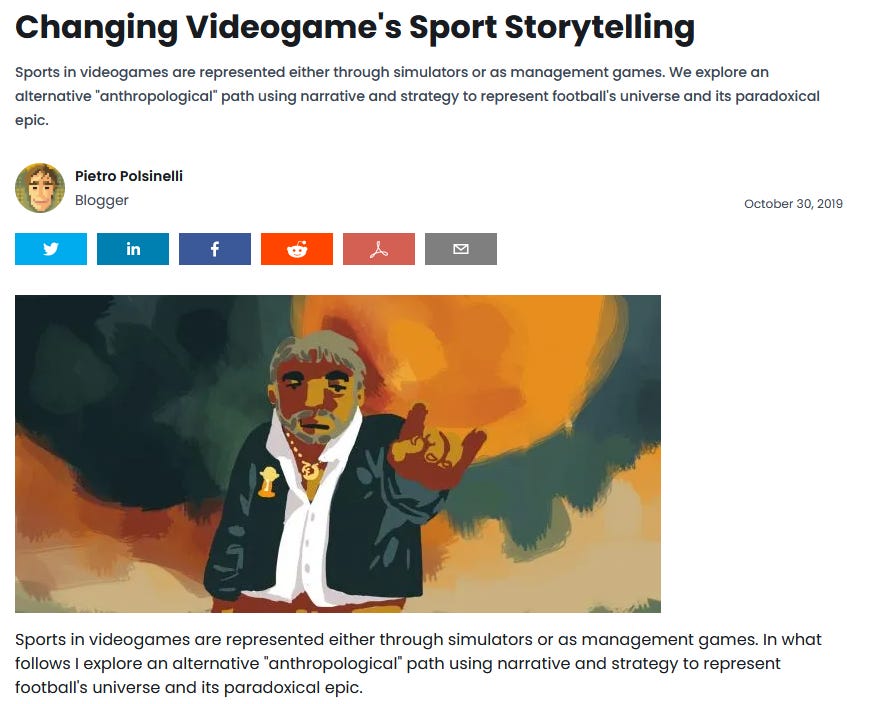The image size is (886, 704).
Task: Share the article on Facebook
Action: click(x=215, y=249)
